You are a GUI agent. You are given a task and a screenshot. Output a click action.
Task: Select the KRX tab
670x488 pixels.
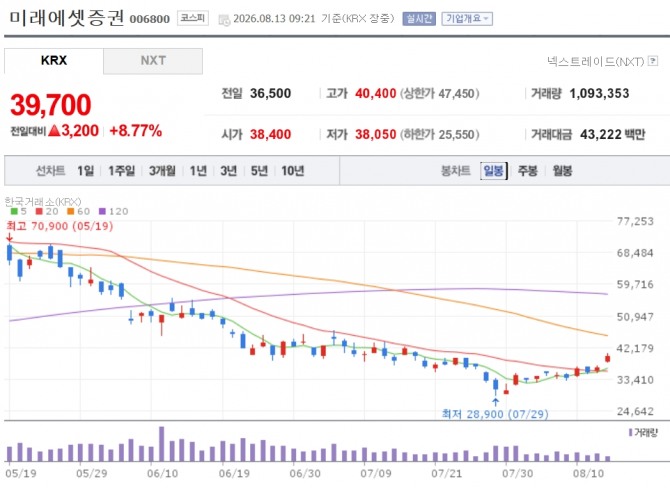coord(54,61)
